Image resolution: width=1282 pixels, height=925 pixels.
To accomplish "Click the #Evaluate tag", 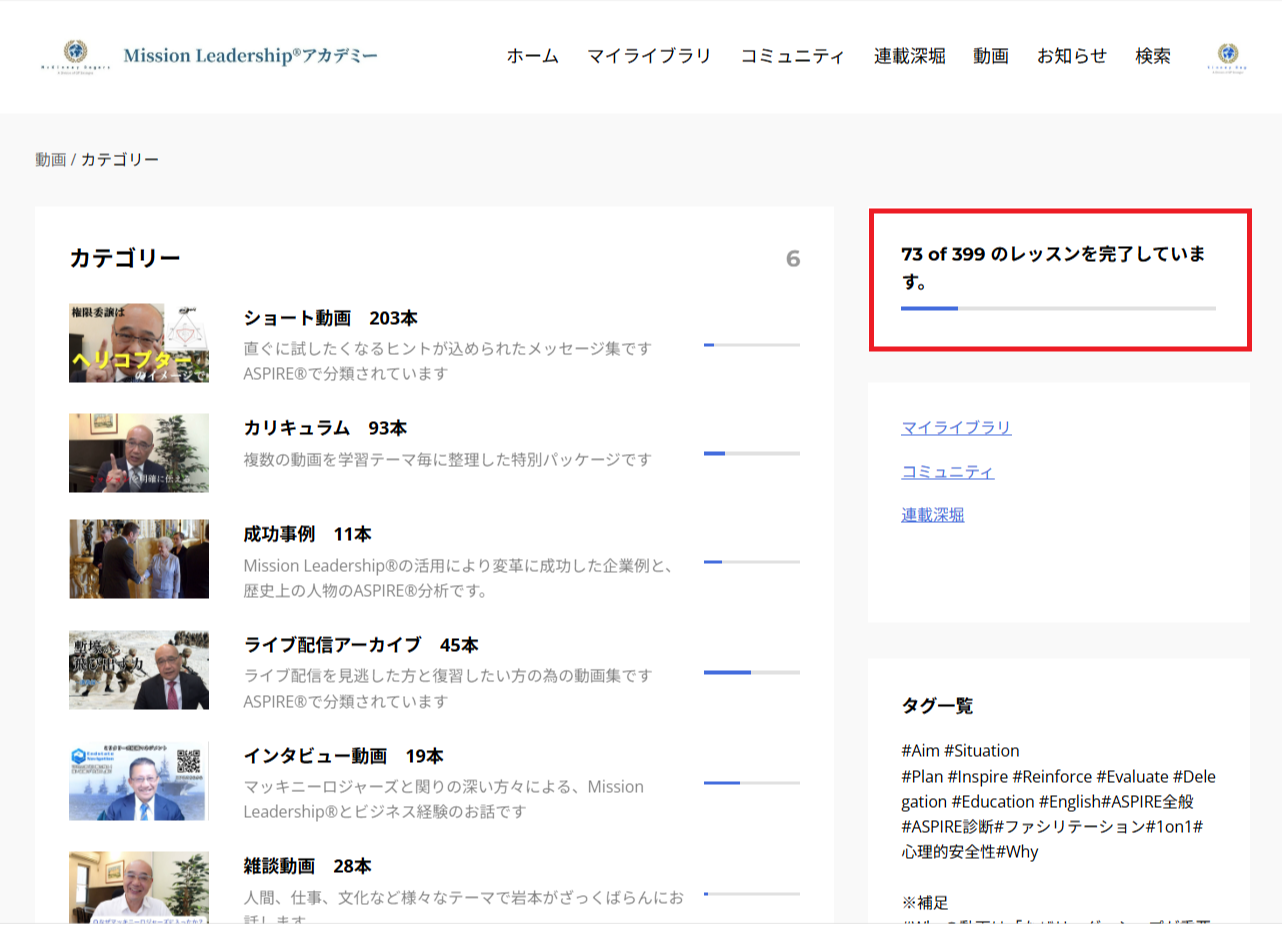I will [1132, 777].
